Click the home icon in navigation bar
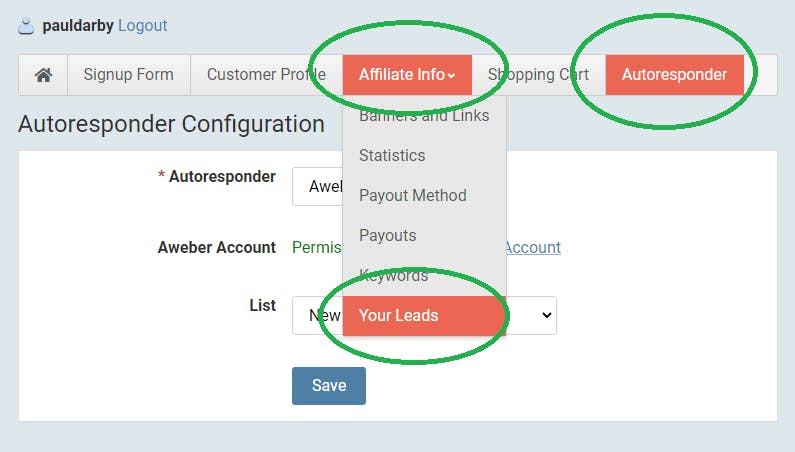This screenshot has height=452, width=795. click(x=43, y=75)
